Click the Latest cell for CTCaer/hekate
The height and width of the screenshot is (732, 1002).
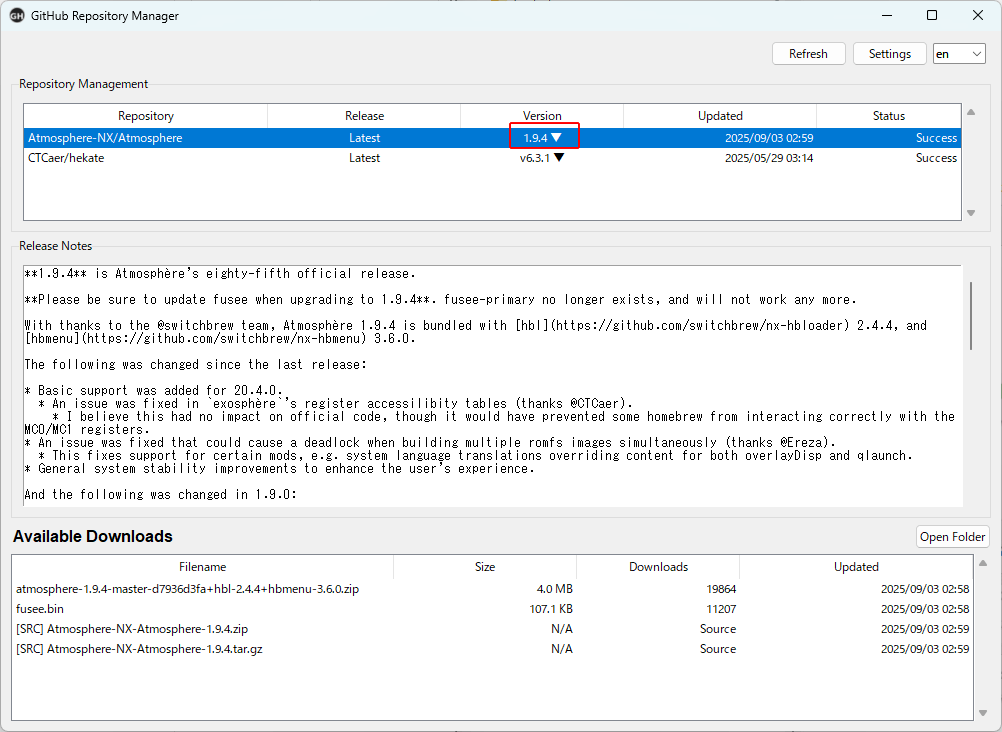coord(364,158)
